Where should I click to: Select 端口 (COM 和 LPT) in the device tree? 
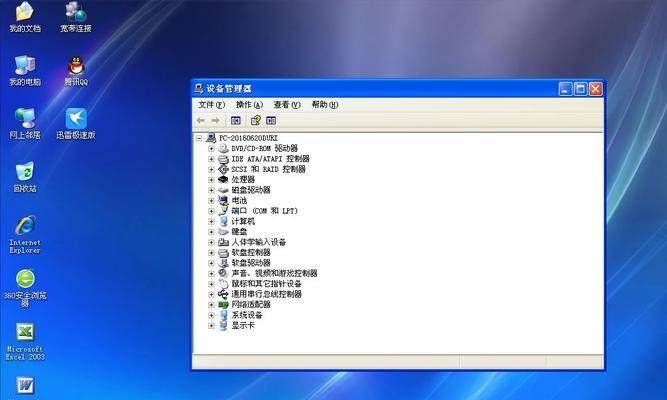(x=264, y=211)
